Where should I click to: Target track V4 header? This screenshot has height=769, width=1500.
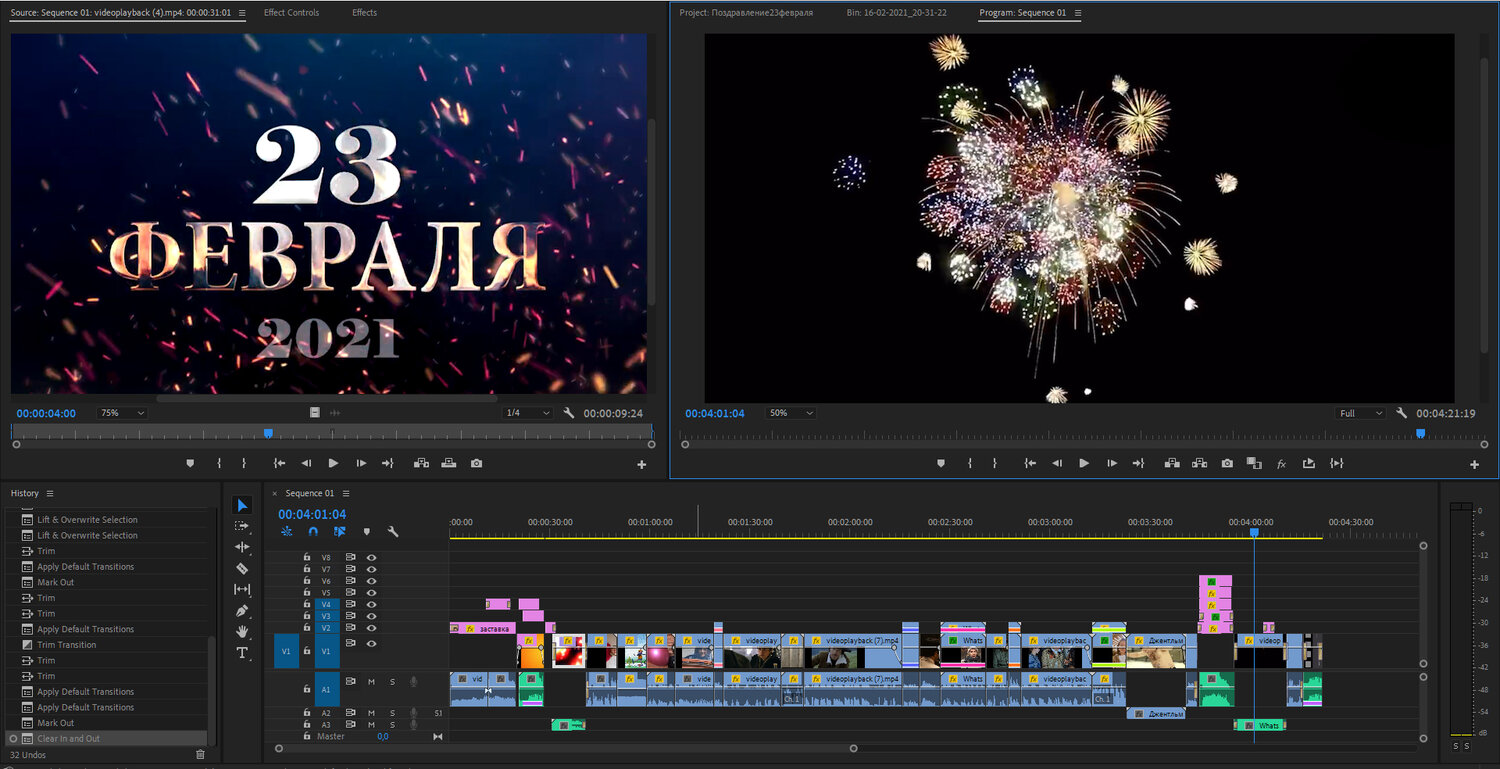[x=326, y=605]
